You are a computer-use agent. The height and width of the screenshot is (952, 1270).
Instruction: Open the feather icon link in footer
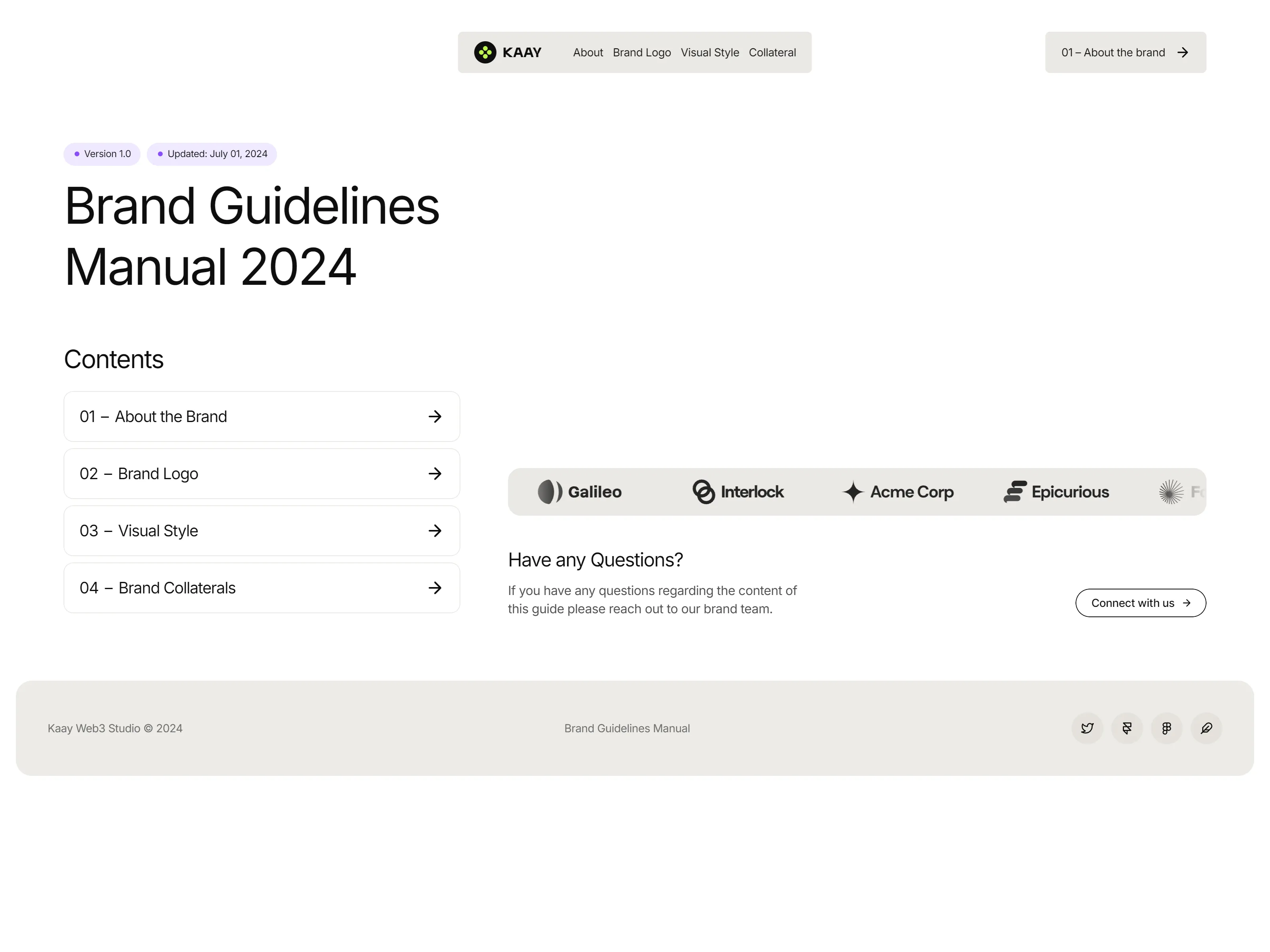pos(1206,728)
